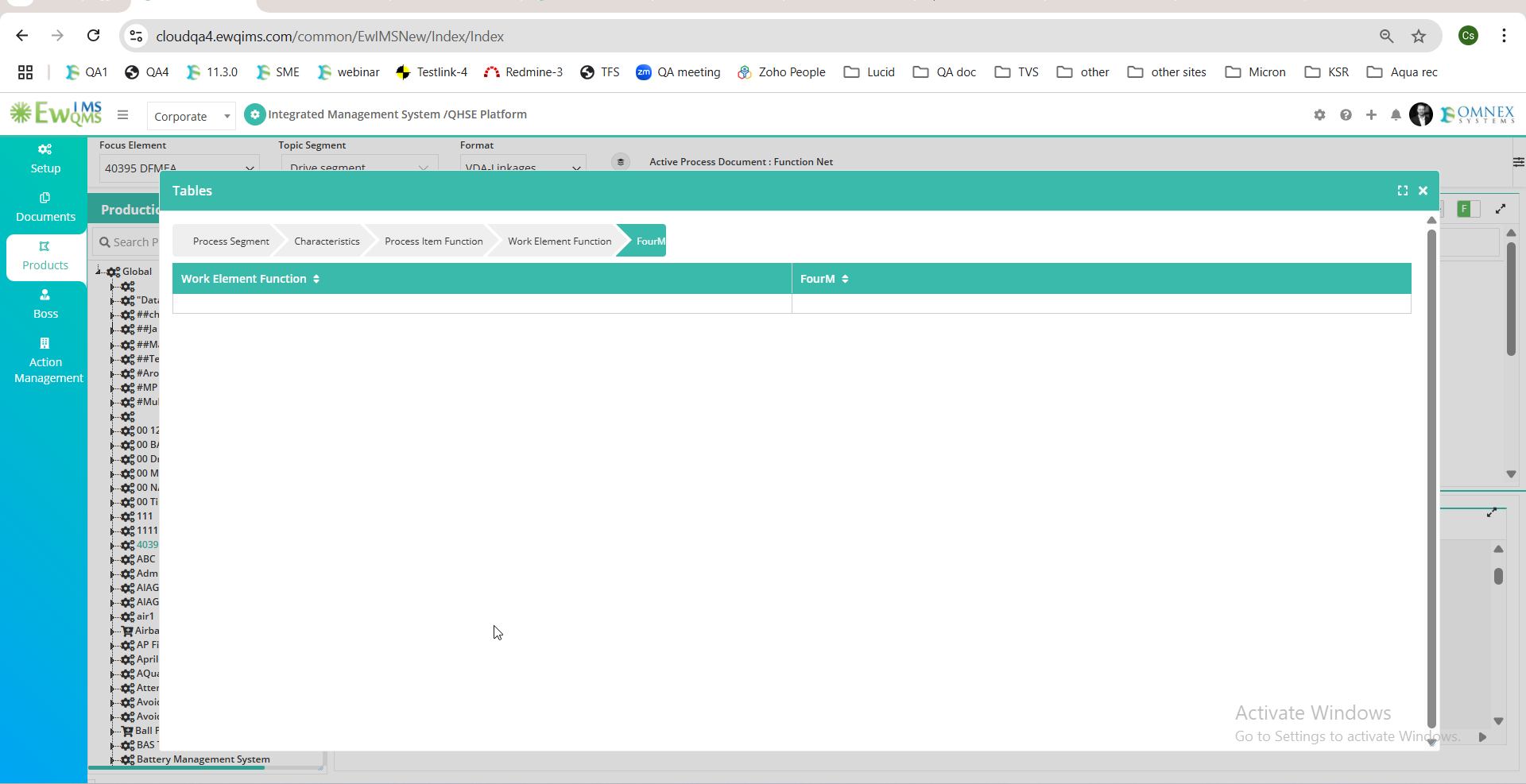
Task: Click the Tables dialog vertical scrollbar
Action: (1431, 478)
